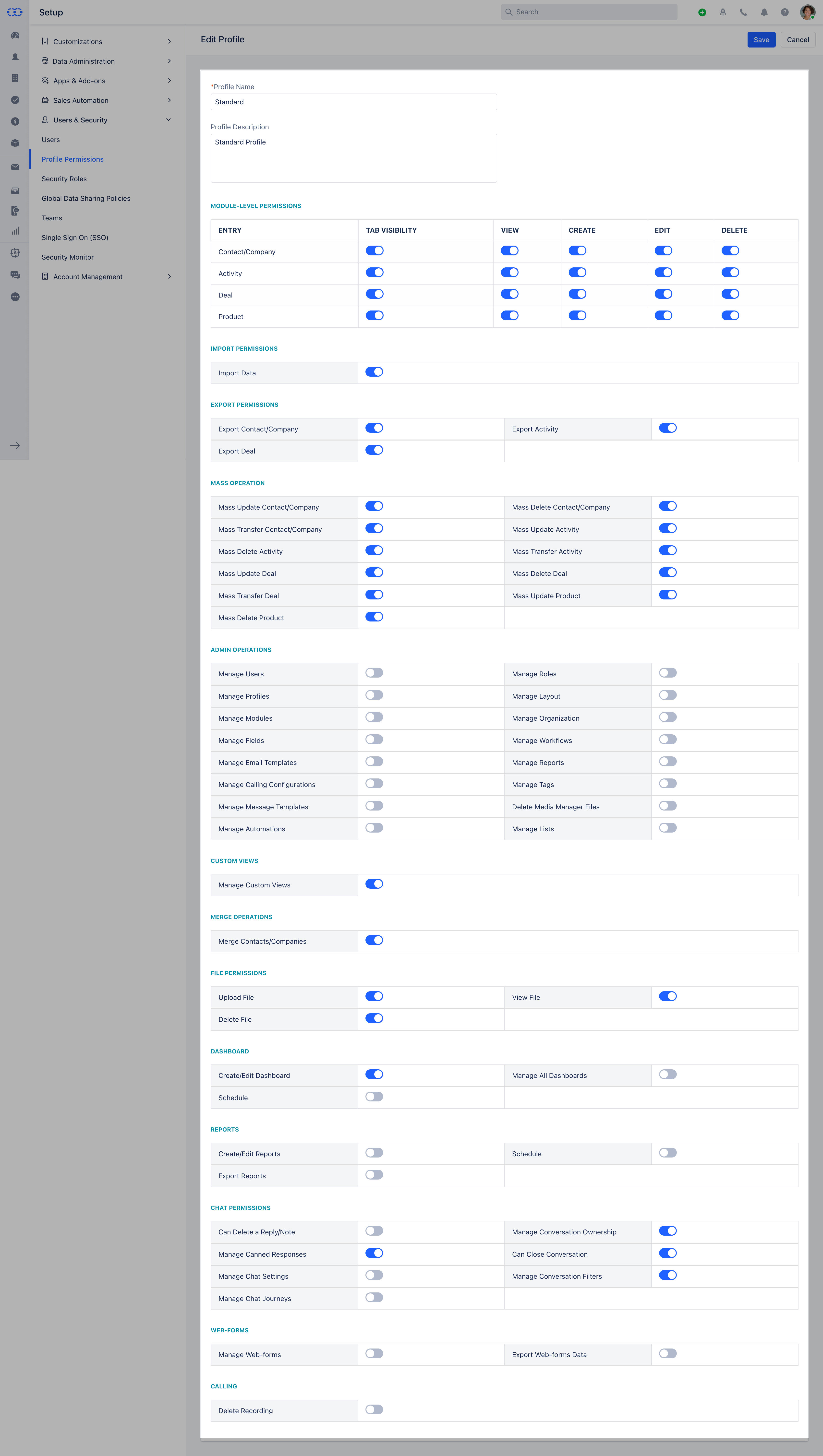Image resolution: width=823 pixels, height=1456 pixels.
Task: Open Security Monitor menu item
Action: tap(67, 257)
